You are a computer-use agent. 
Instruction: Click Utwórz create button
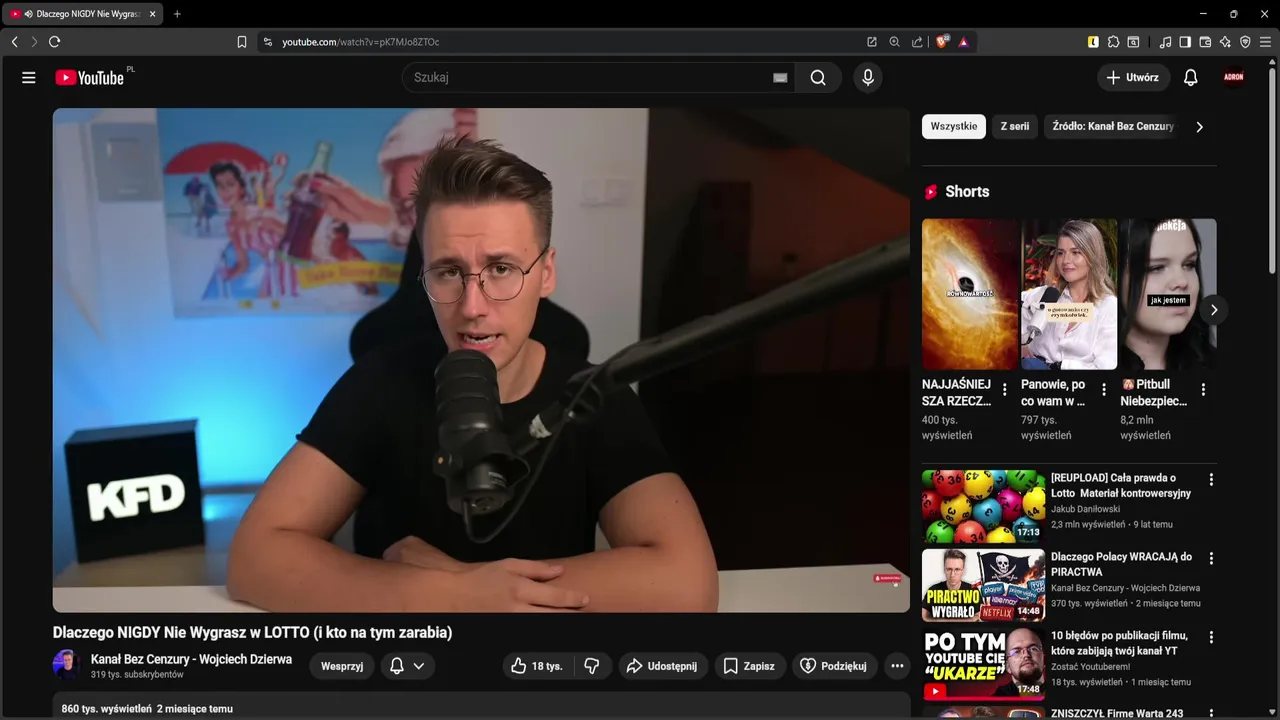(1133, 78)
